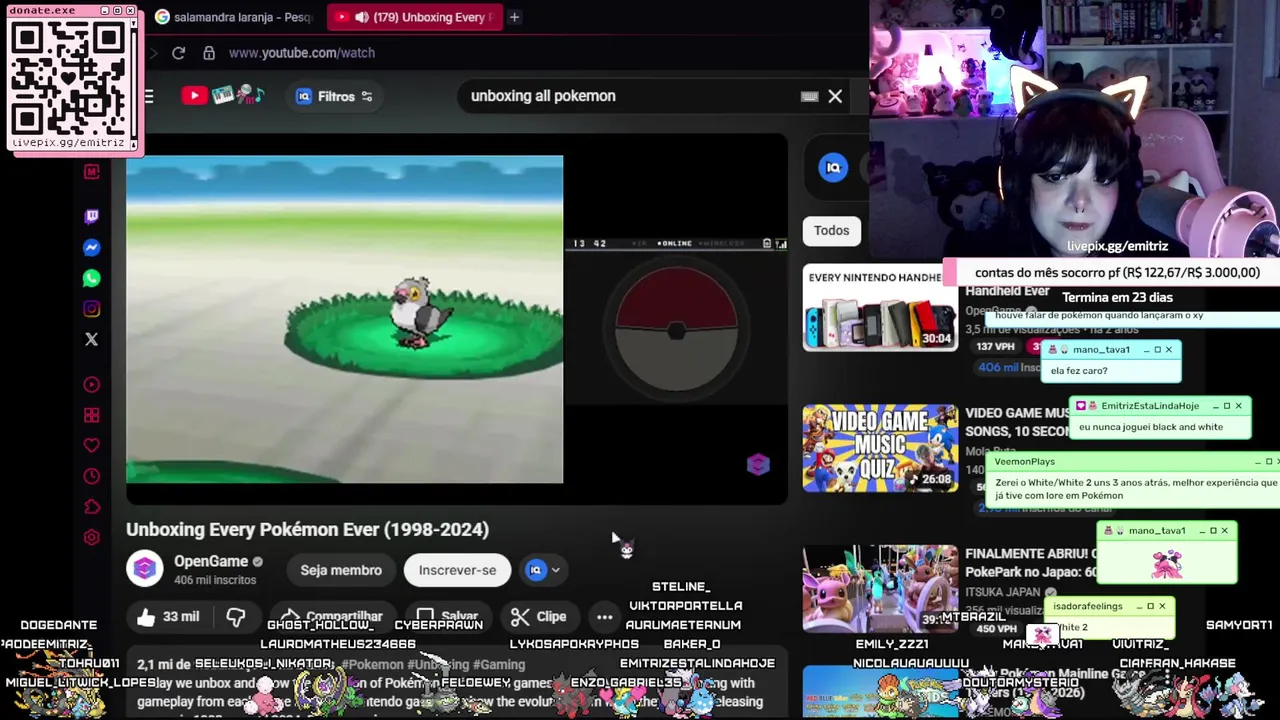
Task: Open the sidebar extensions cube icon
Action: point(91,507)
